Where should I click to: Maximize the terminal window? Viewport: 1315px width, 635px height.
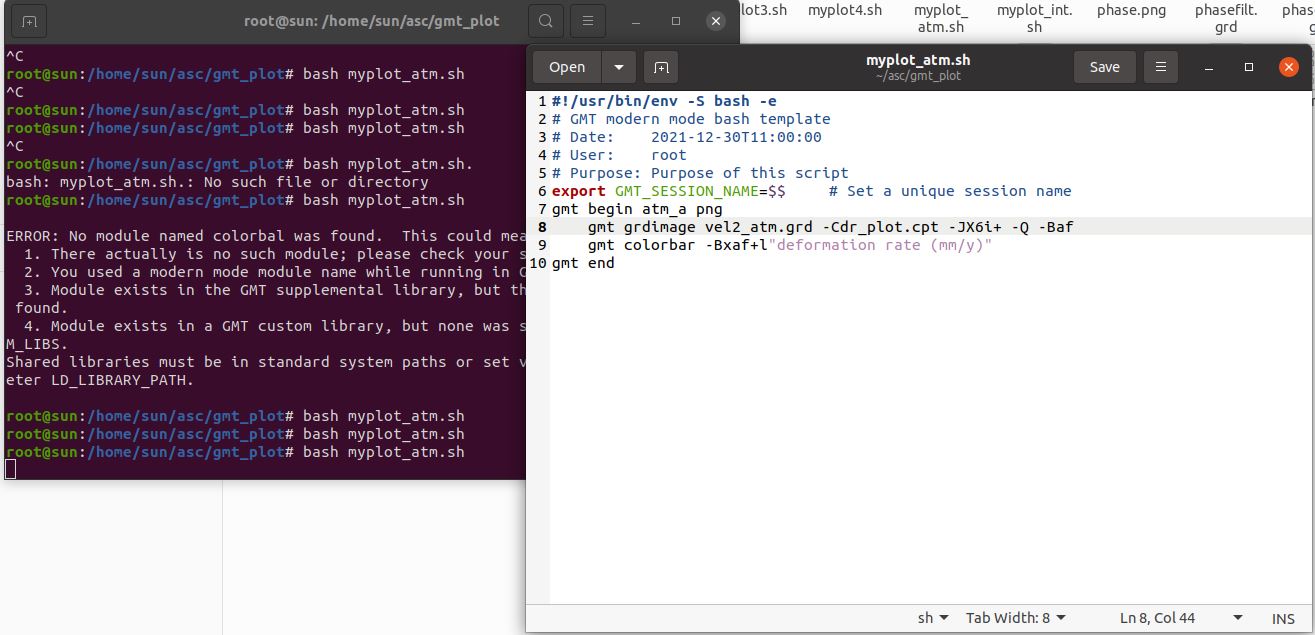click(x=676, y=21)
